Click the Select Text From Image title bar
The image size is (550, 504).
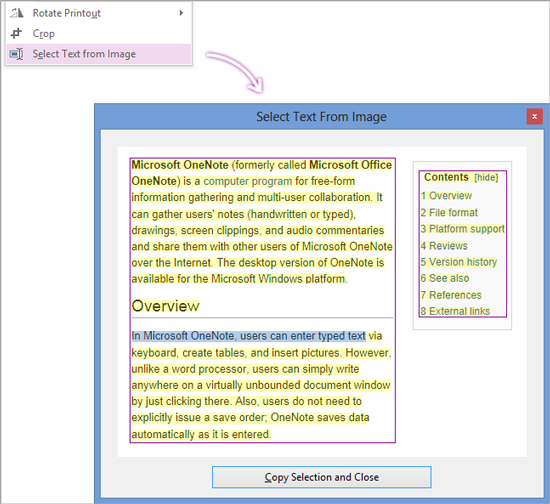pos(321,116)
